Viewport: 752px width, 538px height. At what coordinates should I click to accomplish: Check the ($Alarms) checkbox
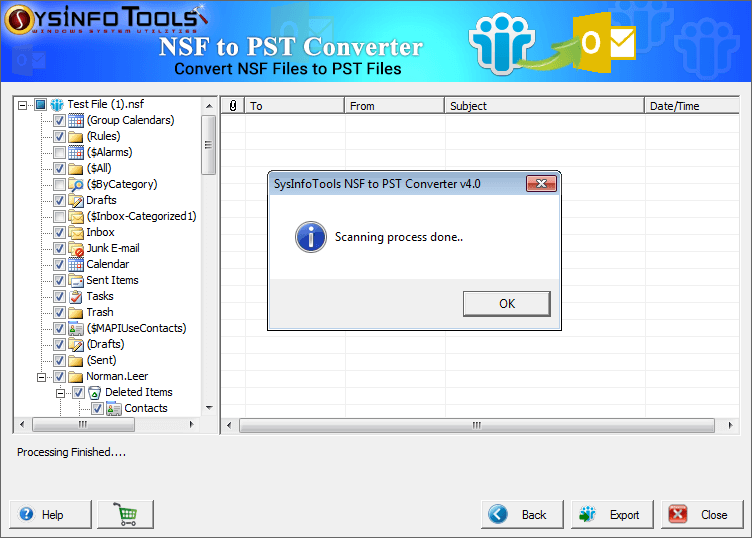[x=59, y=152]
